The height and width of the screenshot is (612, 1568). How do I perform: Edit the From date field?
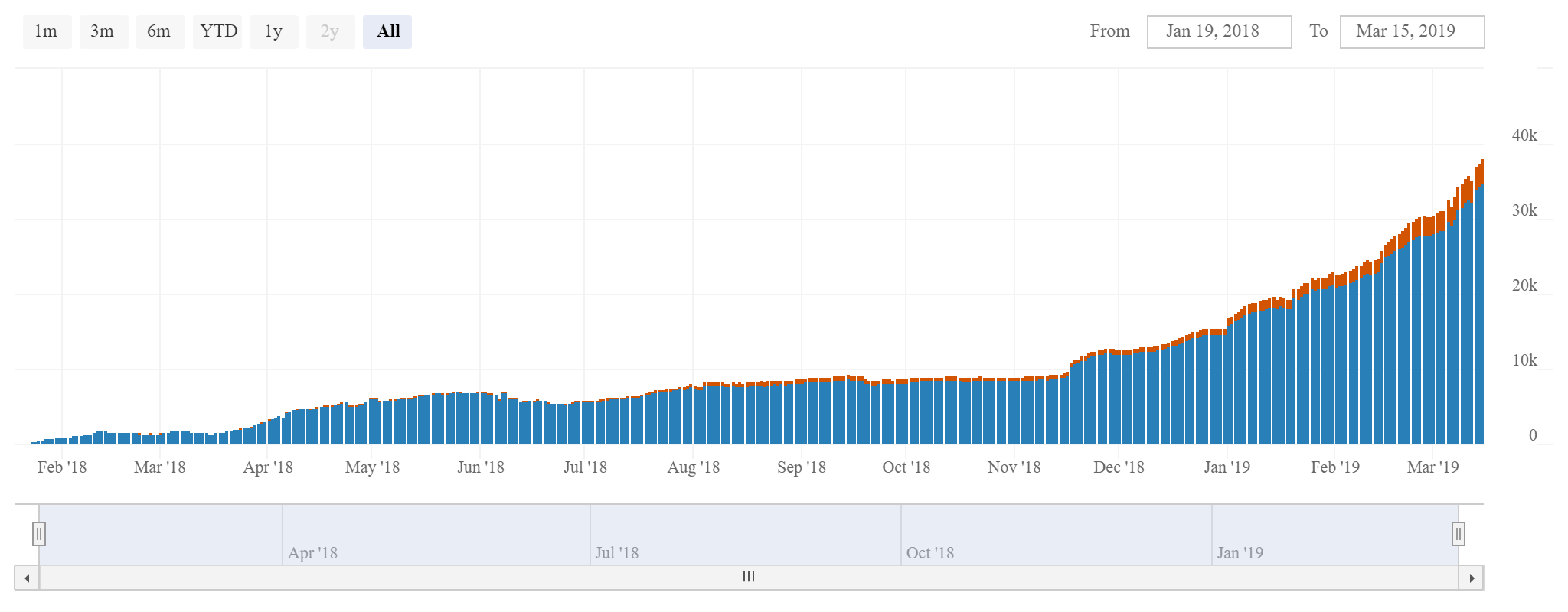(1219, 32)
